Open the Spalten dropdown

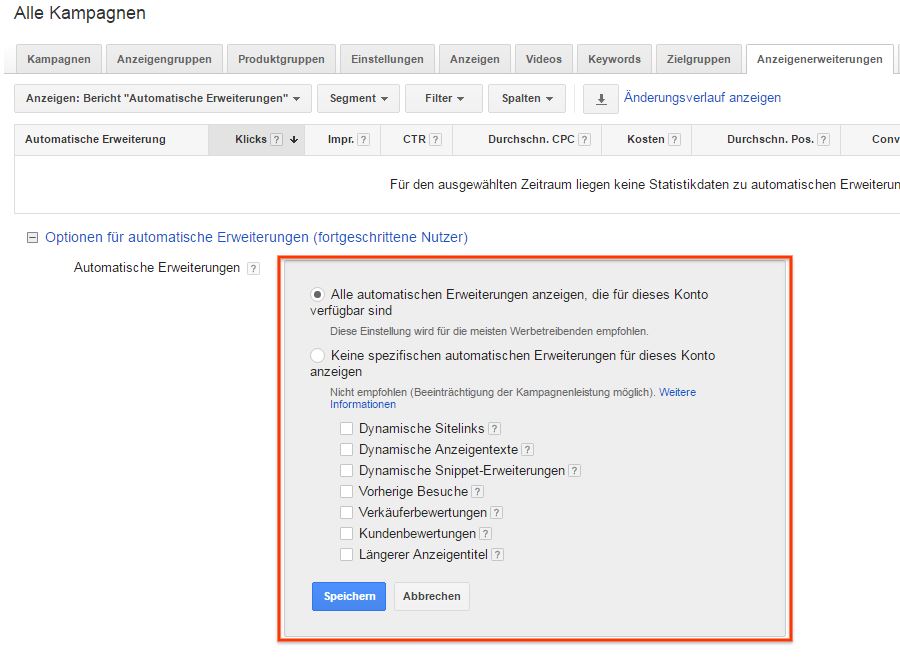[x=527, y=99]
